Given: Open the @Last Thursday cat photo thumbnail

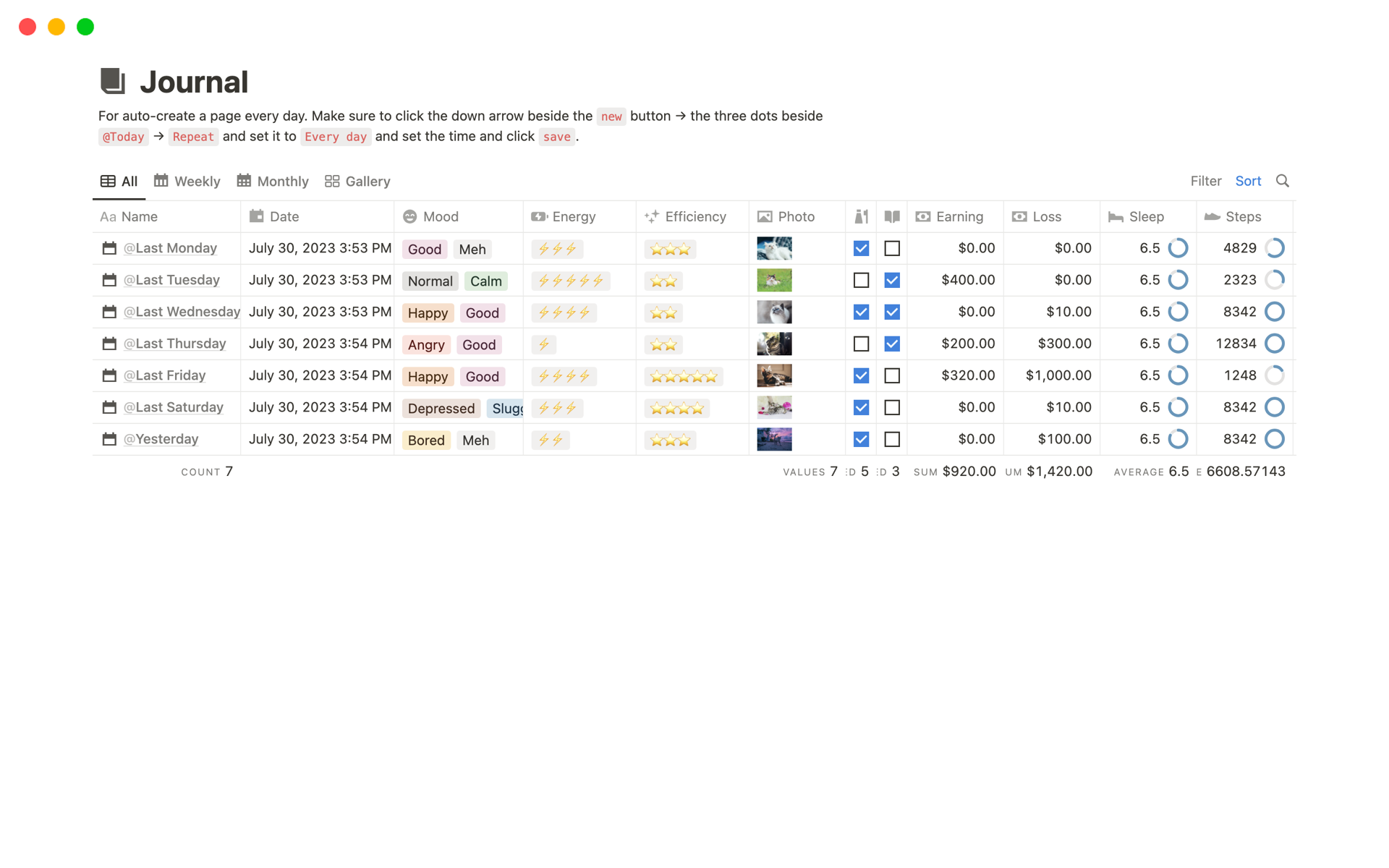Looking at the screenshot, I should 774,344.
